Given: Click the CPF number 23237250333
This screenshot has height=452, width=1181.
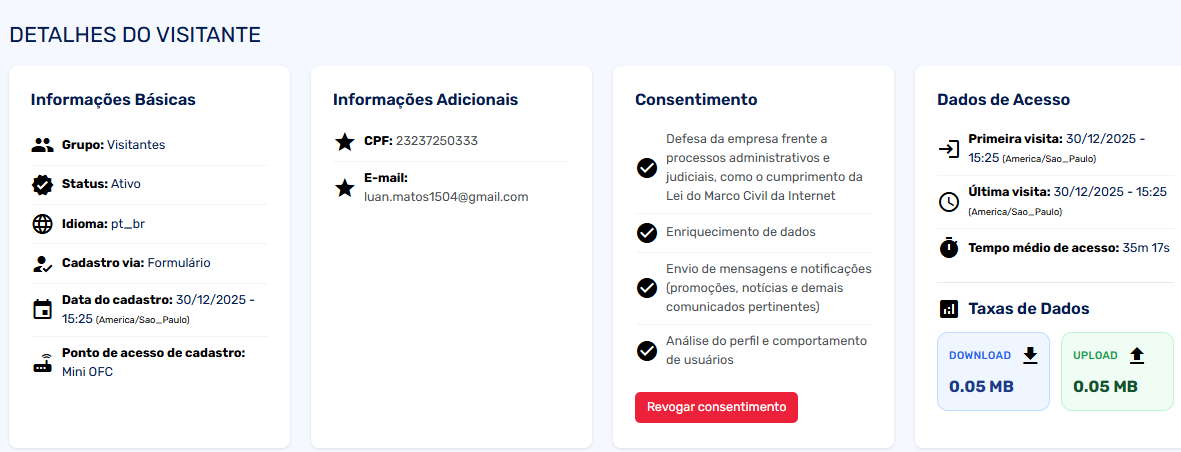Looking at the screenshot, I should [436, 141].
